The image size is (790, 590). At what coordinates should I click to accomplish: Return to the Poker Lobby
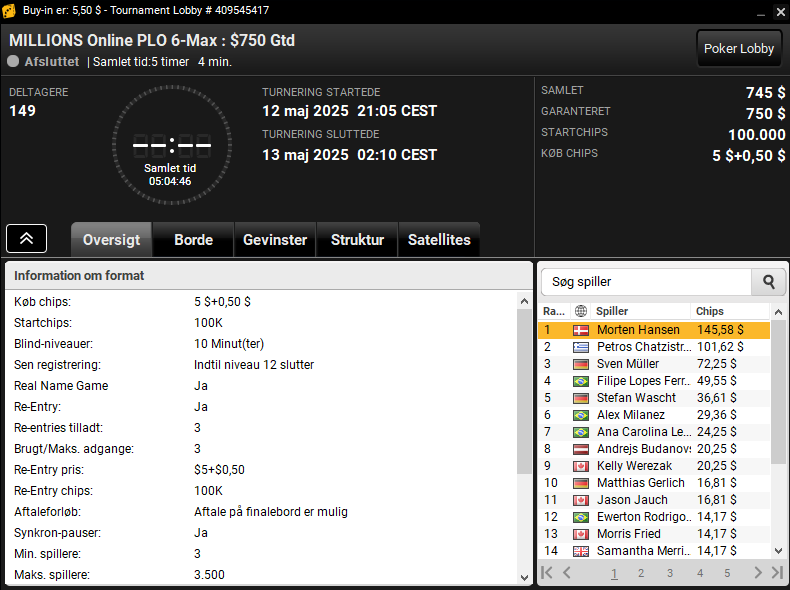[739, 48]
